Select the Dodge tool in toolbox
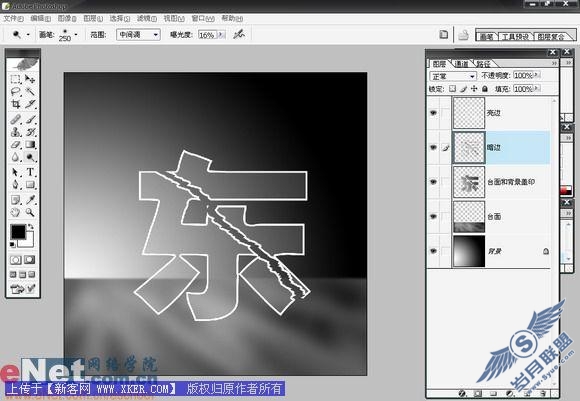580x401 pixels. point(30,157)
